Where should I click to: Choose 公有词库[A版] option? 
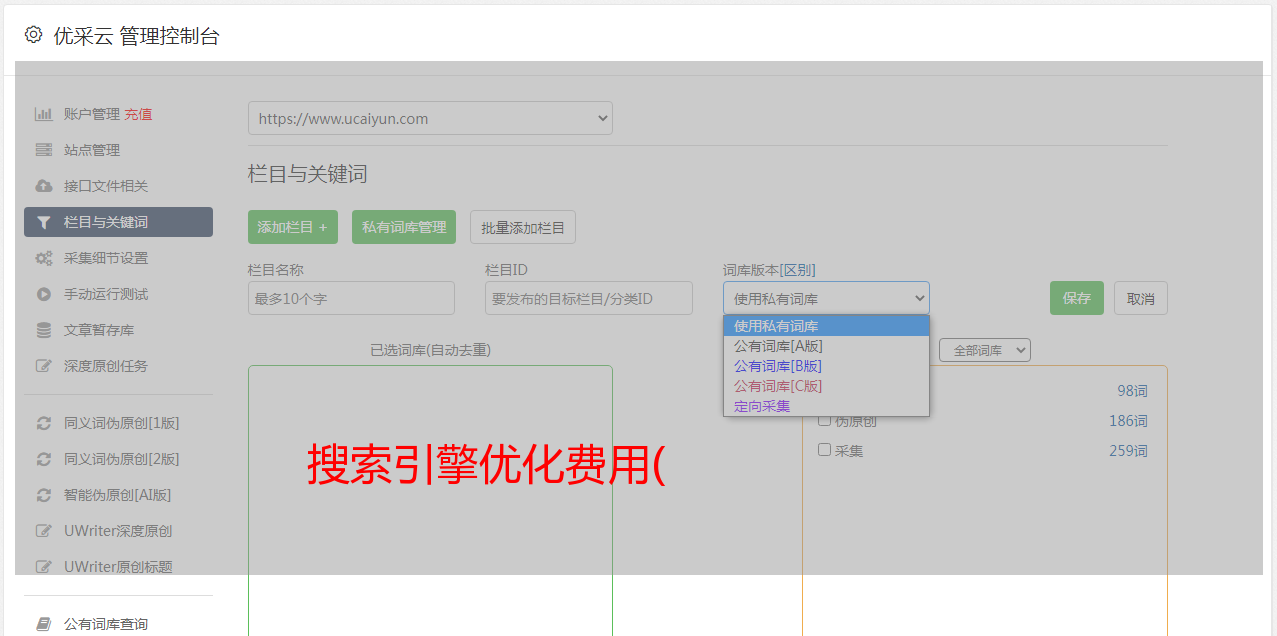pyautogui.click(x=826, y=346)
